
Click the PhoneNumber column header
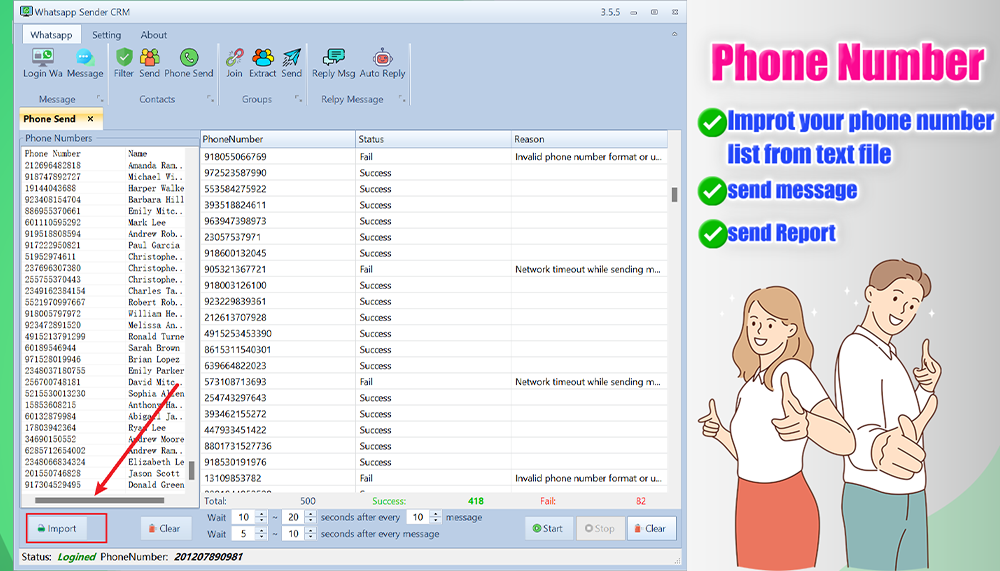coord(277,139)
